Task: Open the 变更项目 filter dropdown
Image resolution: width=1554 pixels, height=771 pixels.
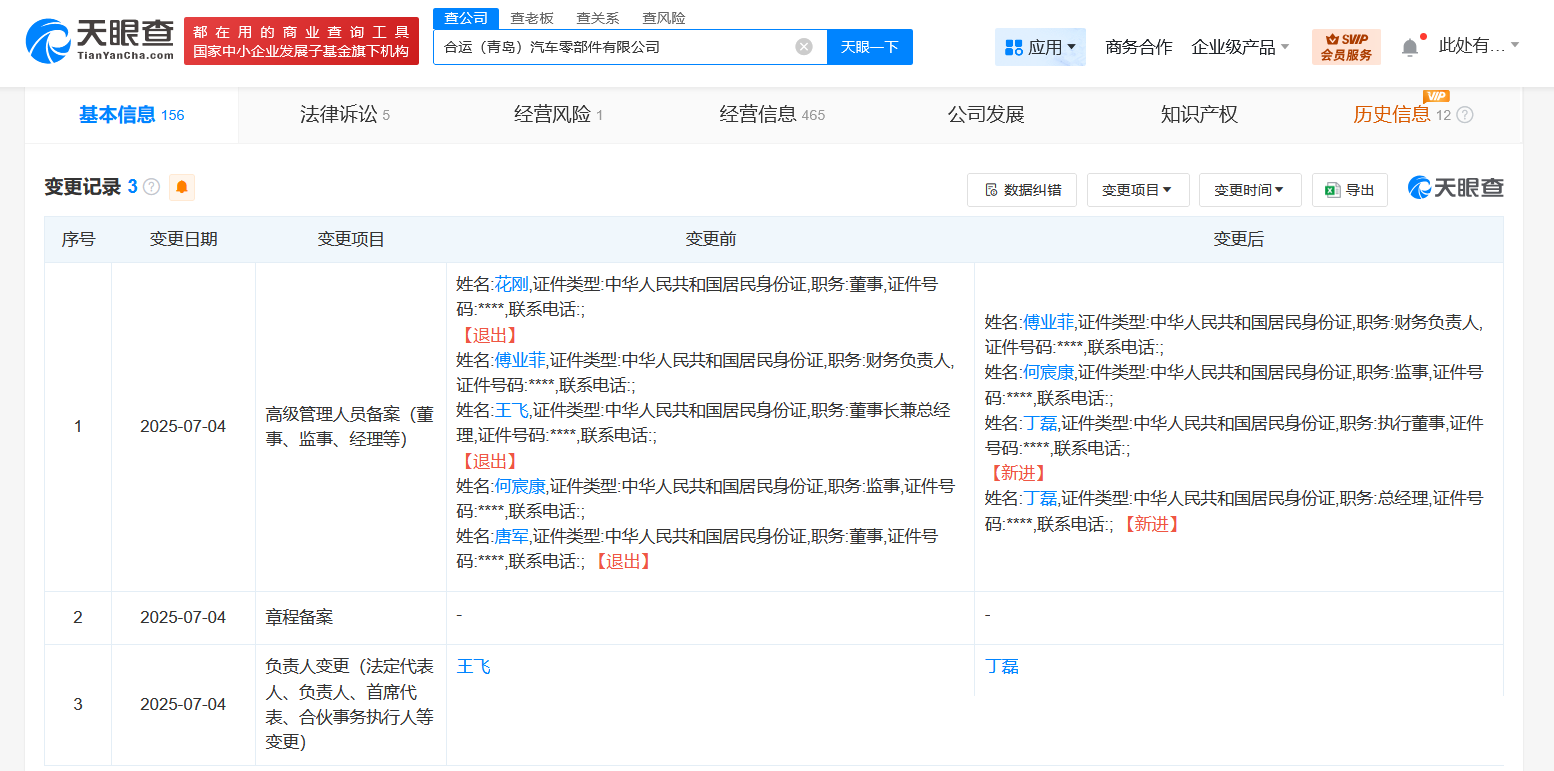Action: click(x=1138, y=190)
